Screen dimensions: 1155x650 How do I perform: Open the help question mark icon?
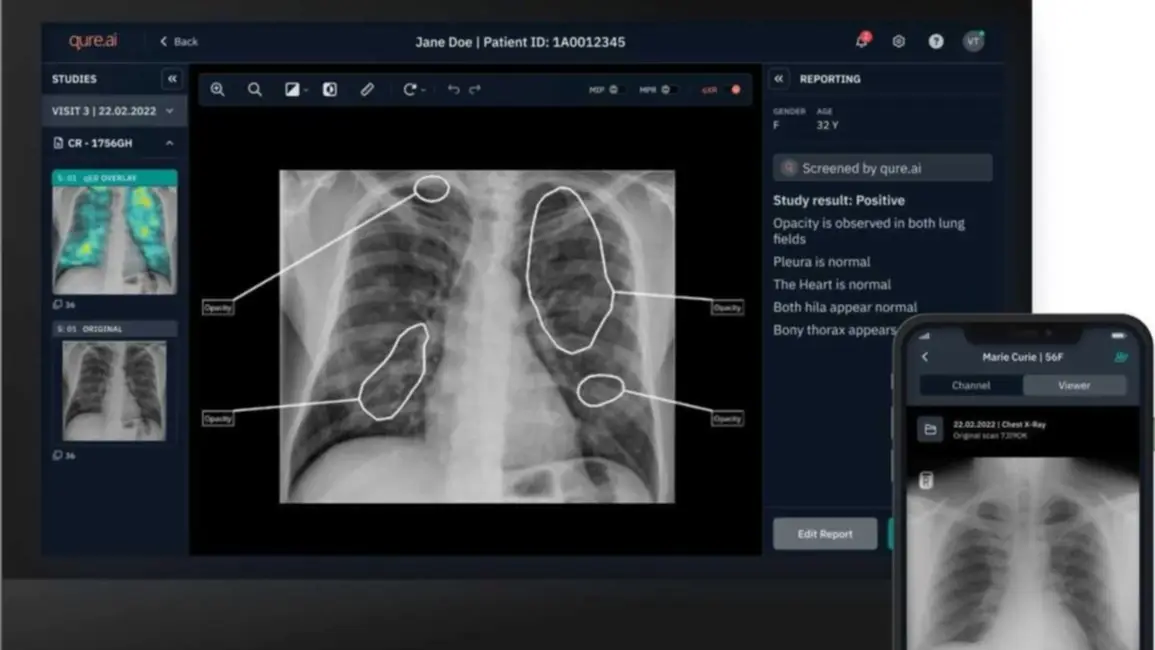pos(936,42)
